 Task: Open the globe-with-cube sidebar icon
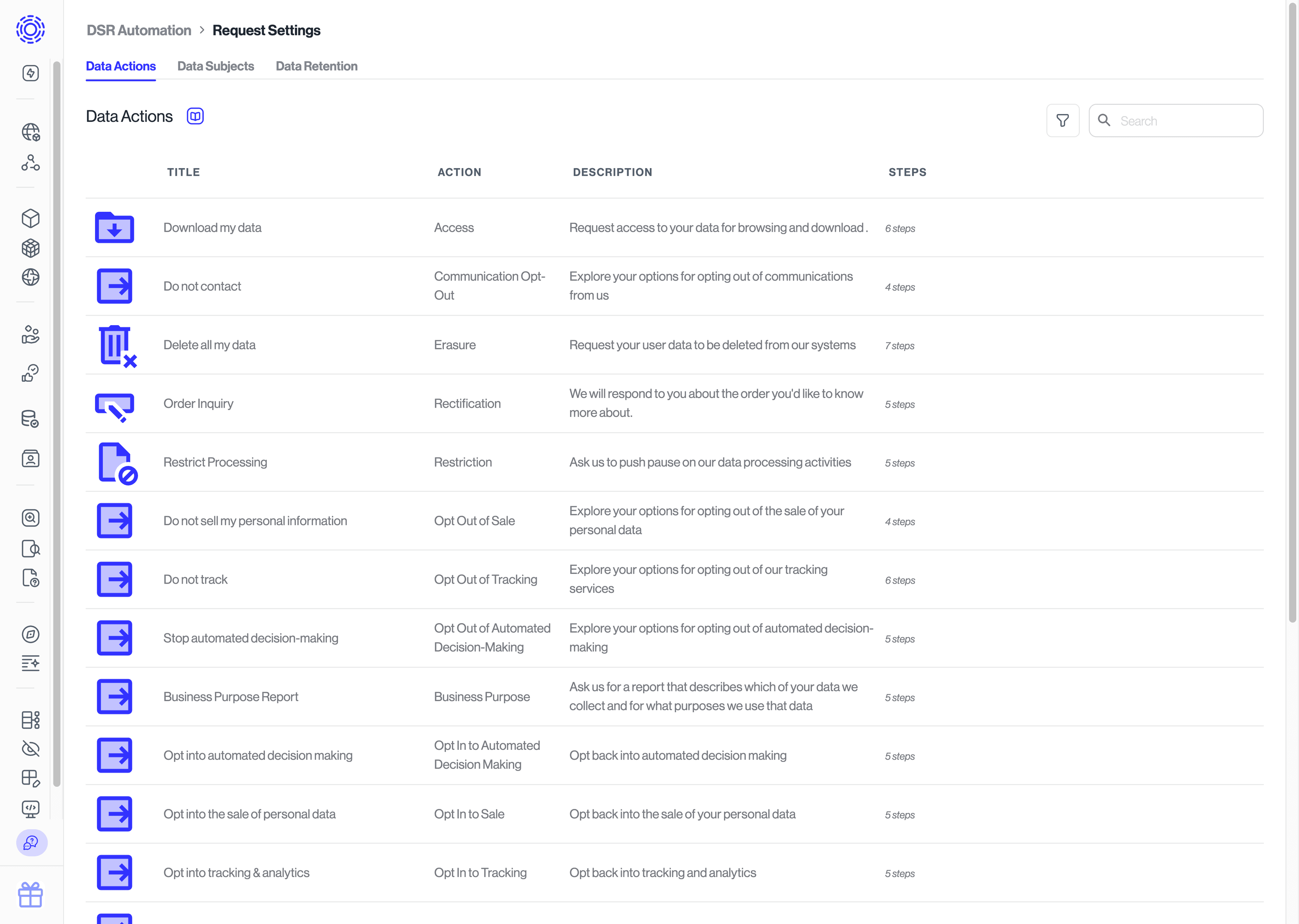30,132
